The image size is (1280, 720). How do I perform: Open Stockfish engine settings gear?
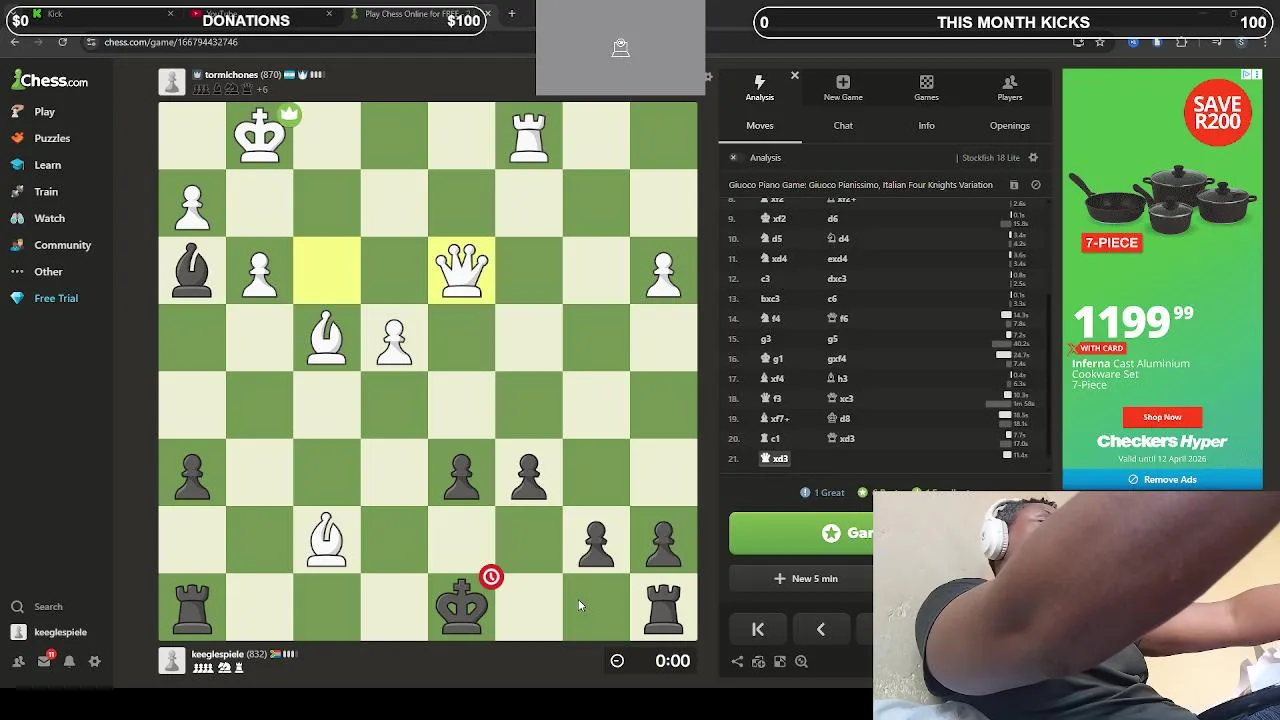pos(1033,158)
